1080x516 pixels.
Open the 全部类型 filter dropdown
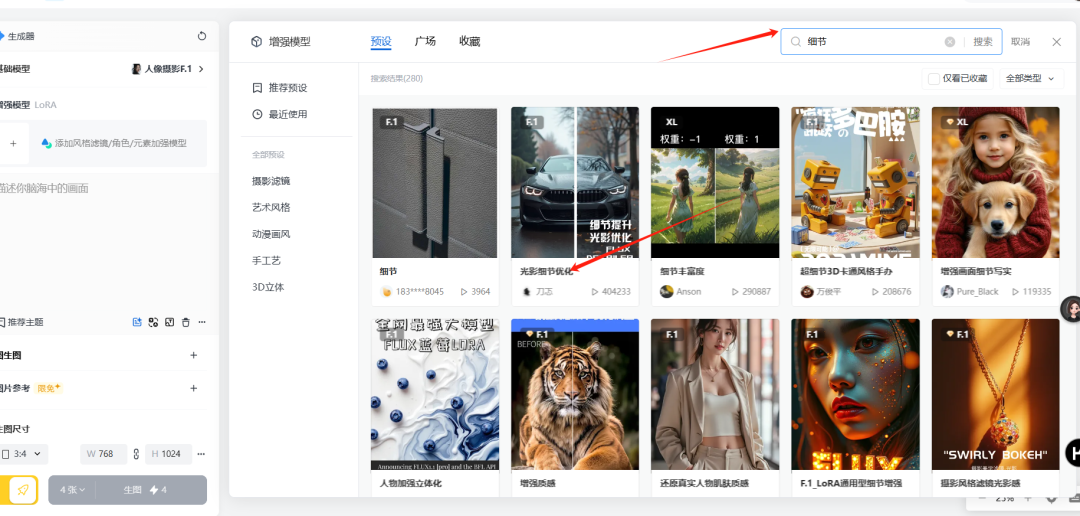1030,78
